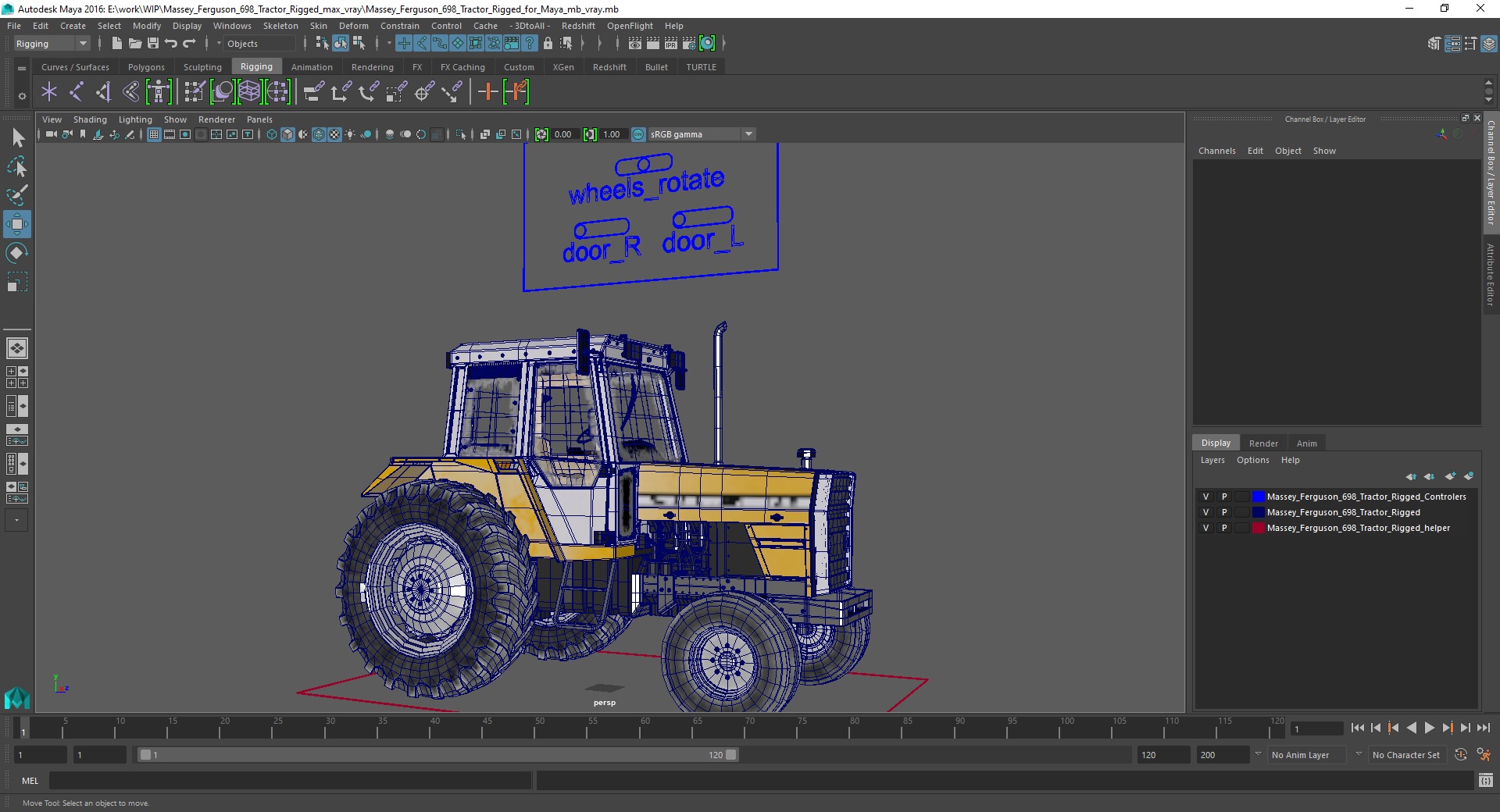Step forward to next key
The image size is (1500, 812).
[x=1448, y=728]
